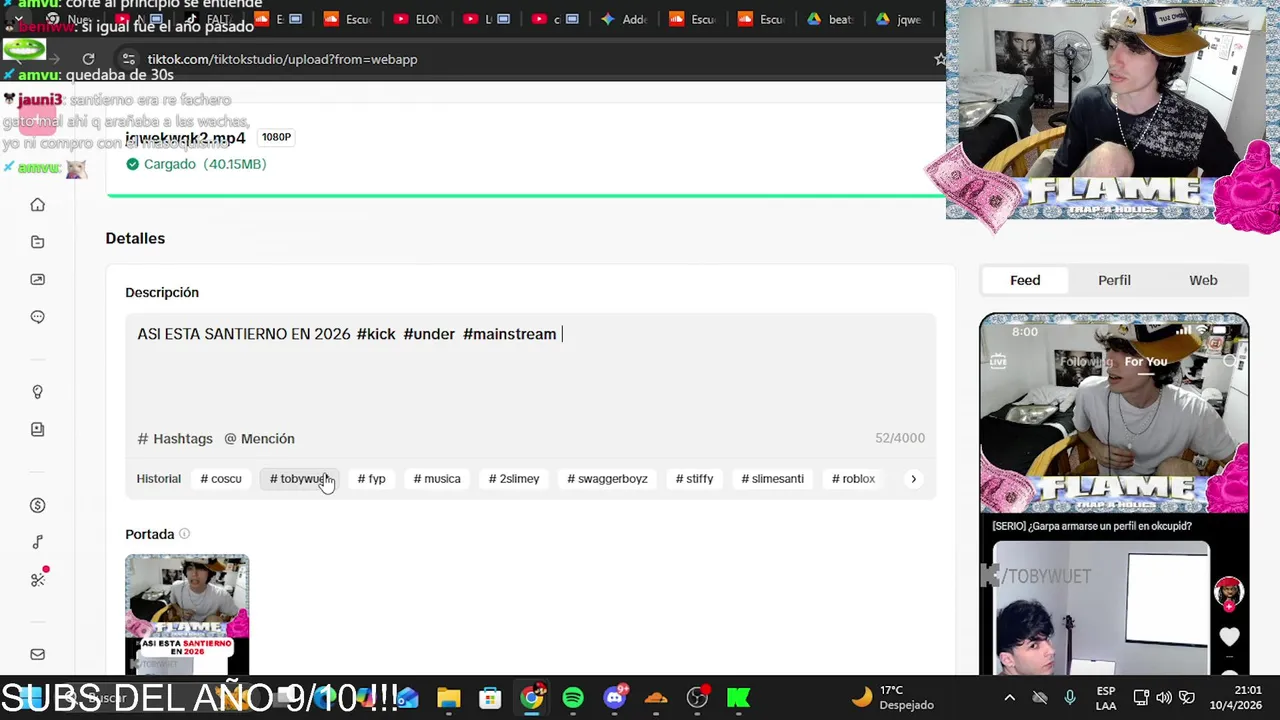Open the music note sounds icon in the sidebar

[37, 542]
